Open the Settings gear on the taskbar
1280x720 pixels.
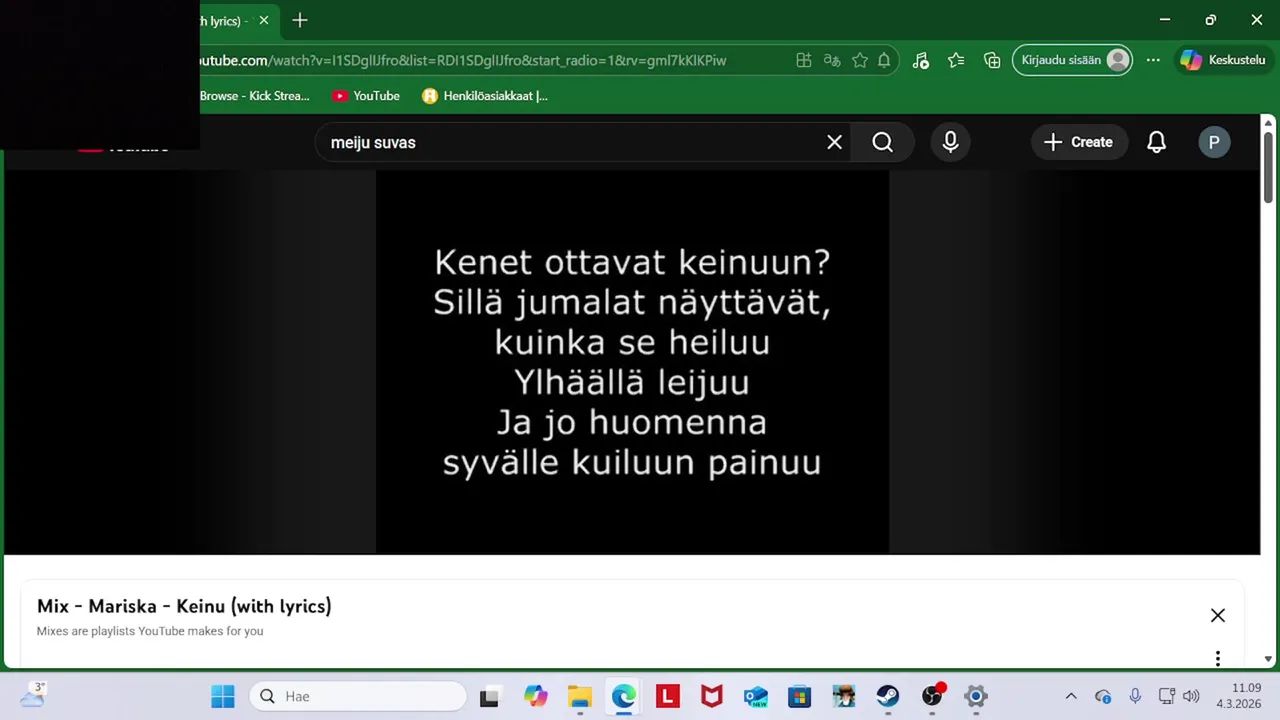click(x=976, y=696)
